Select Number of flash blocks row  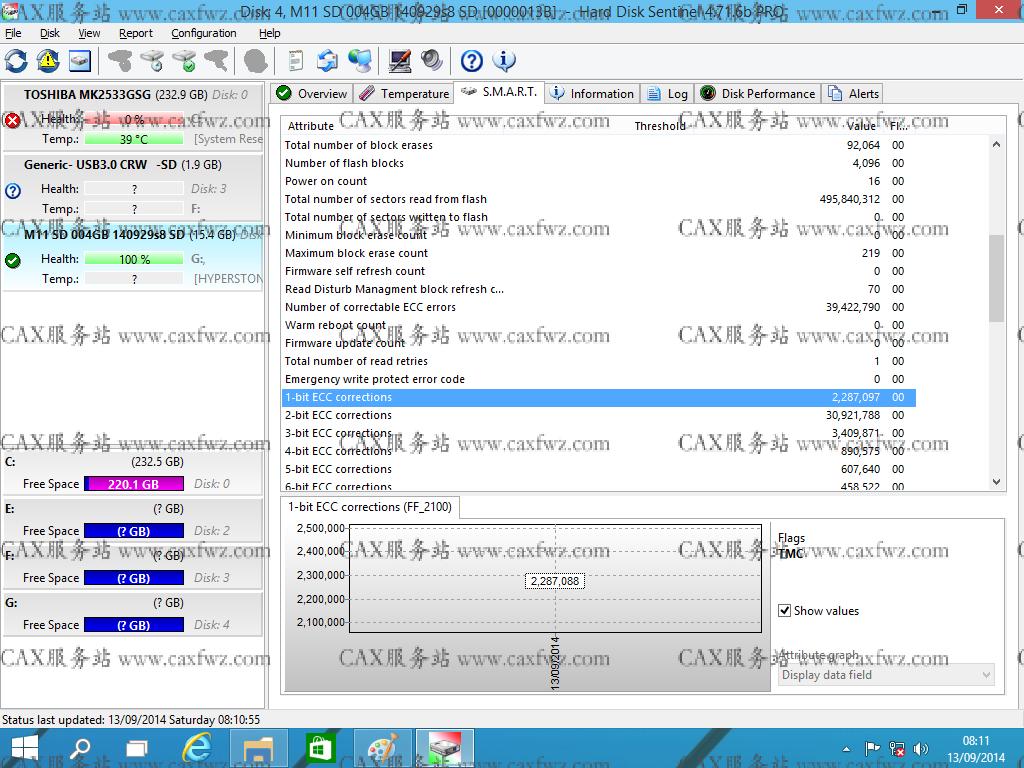click(599, 163)
